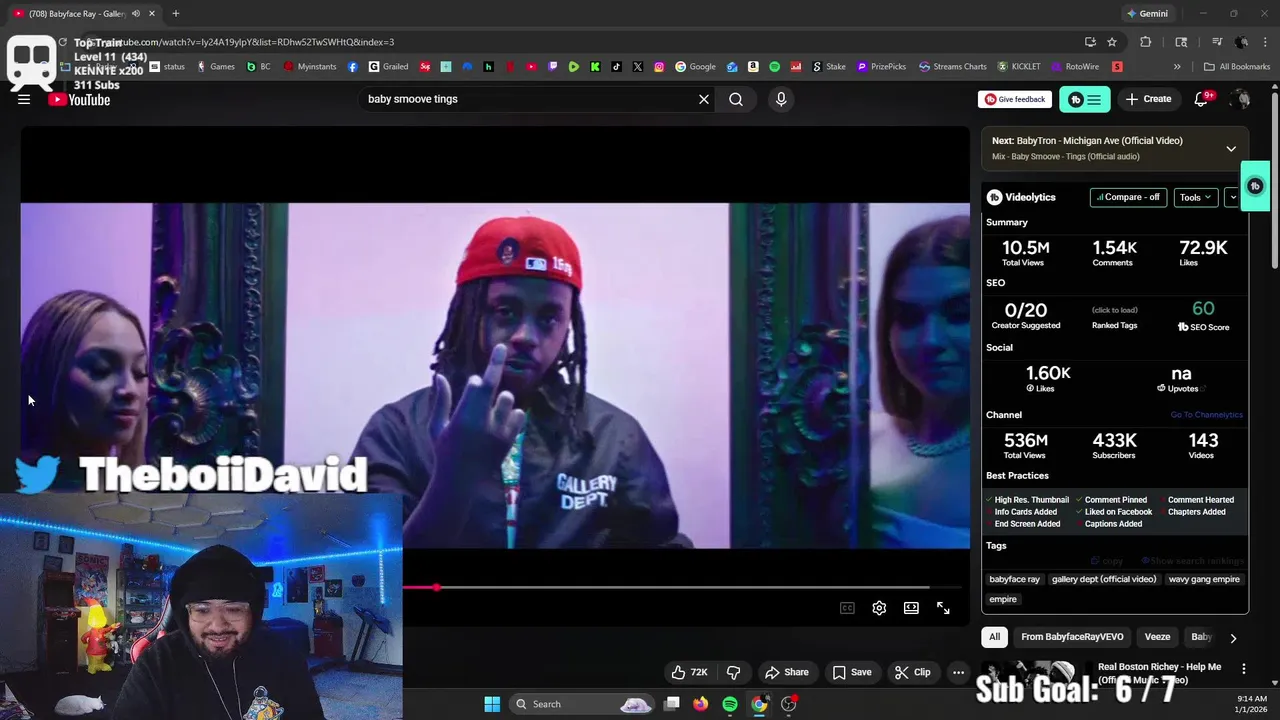This screenshot has height=720, width=1280.
Task: Follow the Go To Channelytics link
Action: [1206, 415]
